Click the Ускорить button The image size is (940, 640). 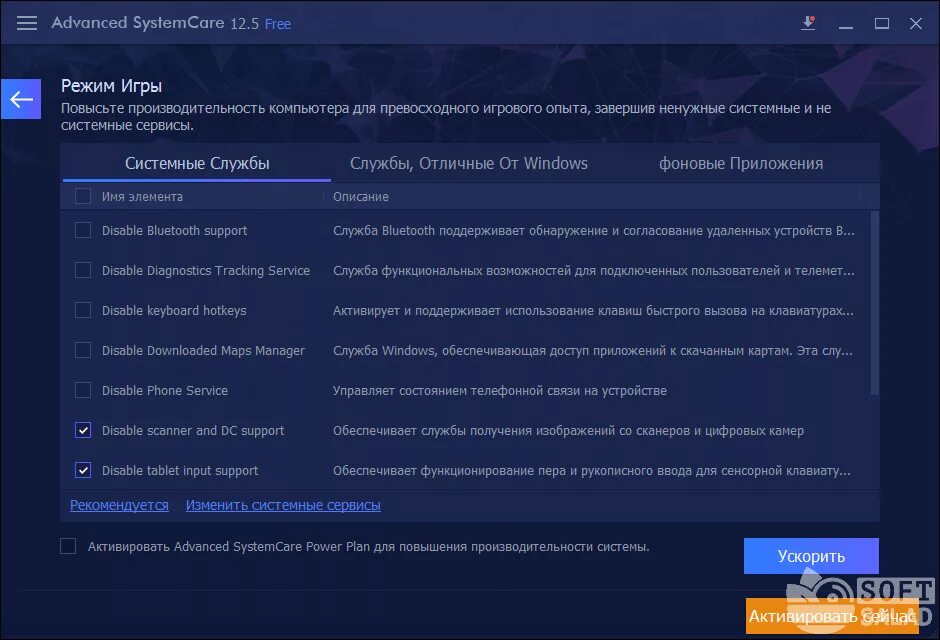811,556
